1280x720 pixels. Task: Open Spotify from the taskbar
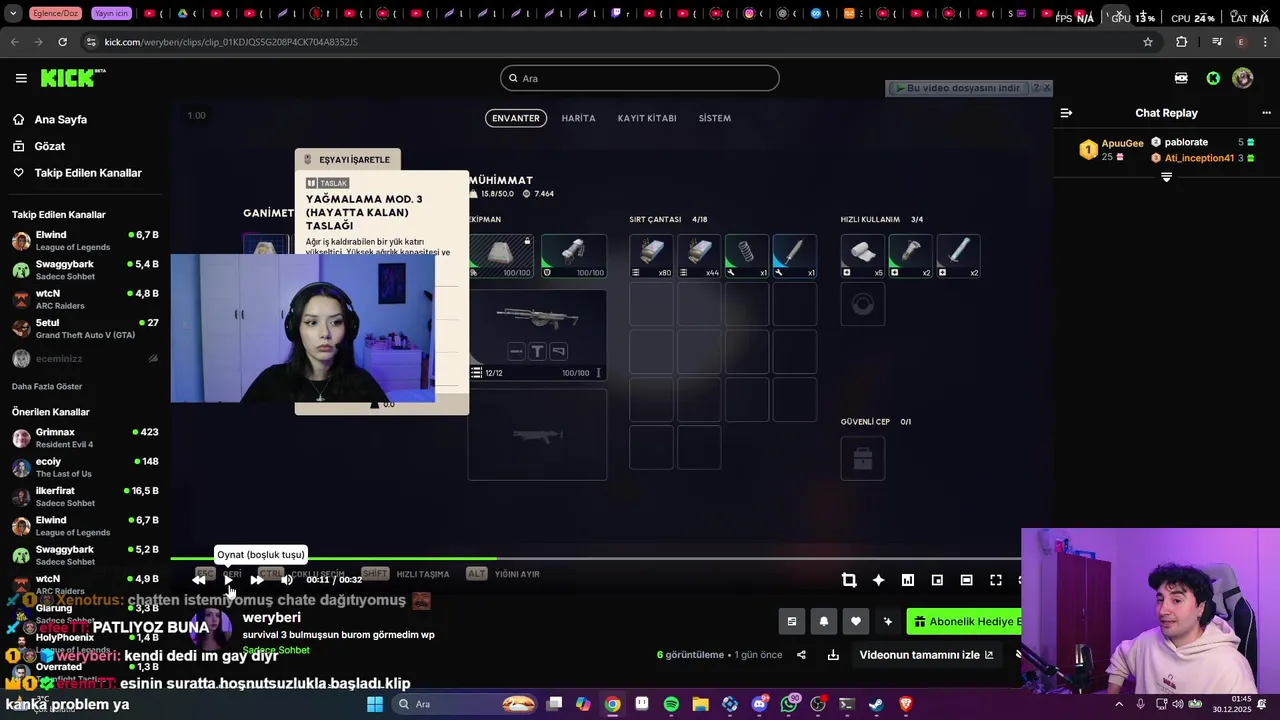pyautogui.click(x=671, y=704)
